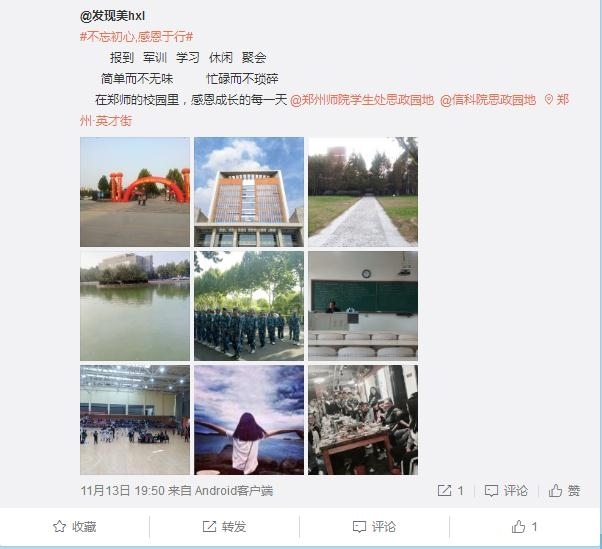Screen dimensions: 602x549
Task: Open the classroom blackboard photo
Action: pyautogui.click(x=363, y=306)
